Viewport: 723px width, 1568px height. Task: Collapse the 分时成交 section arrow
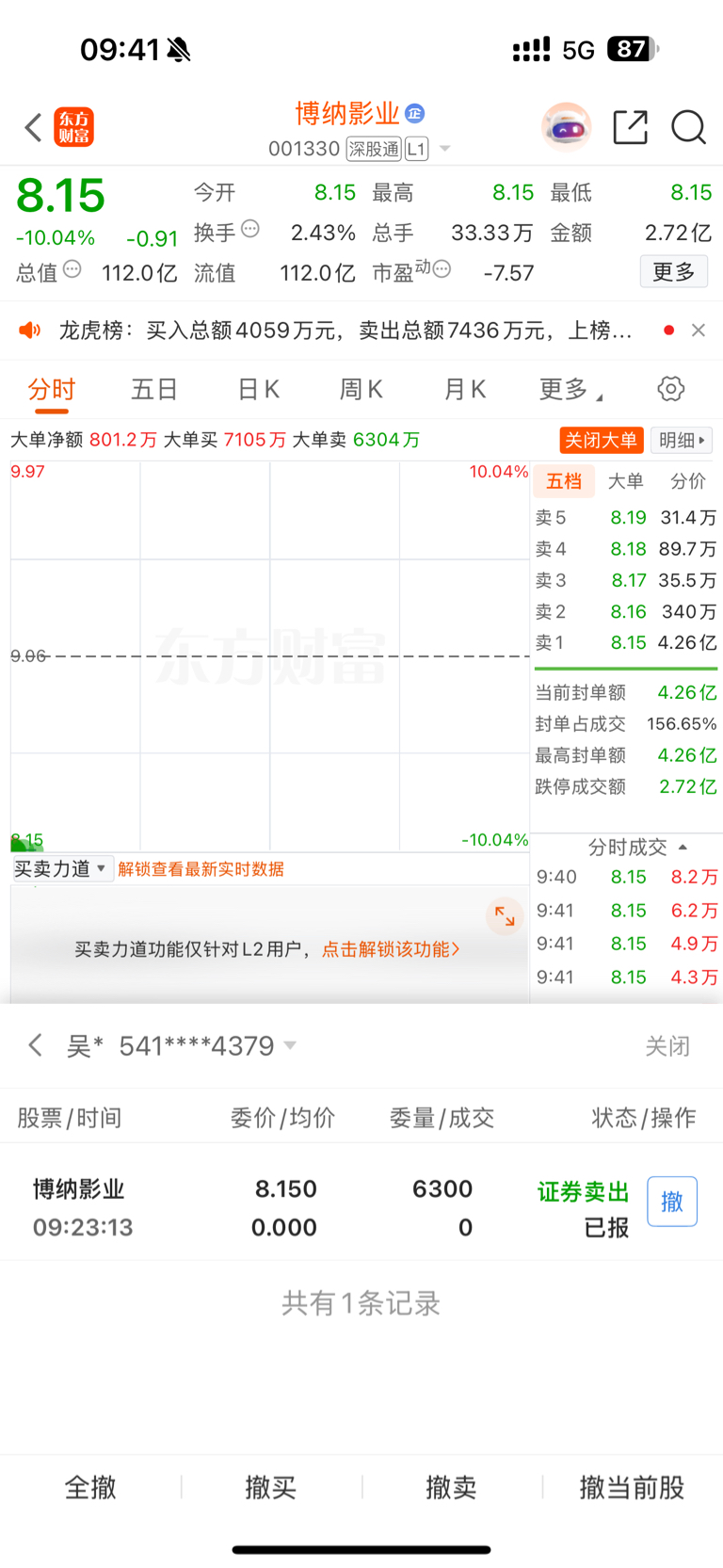(x=683, y=848)
